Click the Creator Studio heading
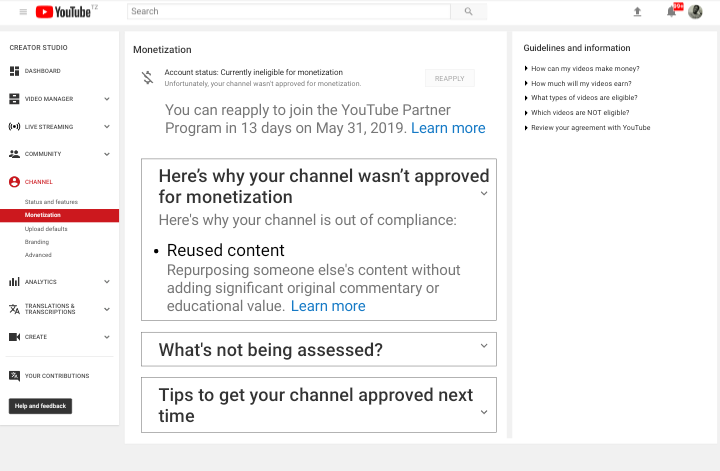Image resolution: width=720 pixels, height=471 pixels. (39, 47)
